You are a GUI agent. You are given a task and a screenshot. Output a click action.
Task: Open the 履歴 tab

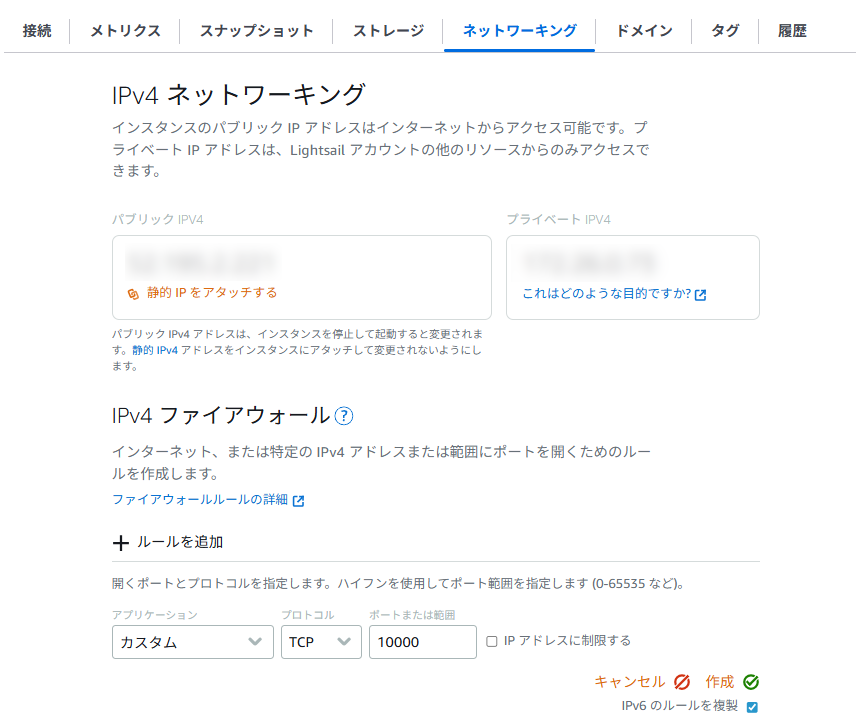794,31
